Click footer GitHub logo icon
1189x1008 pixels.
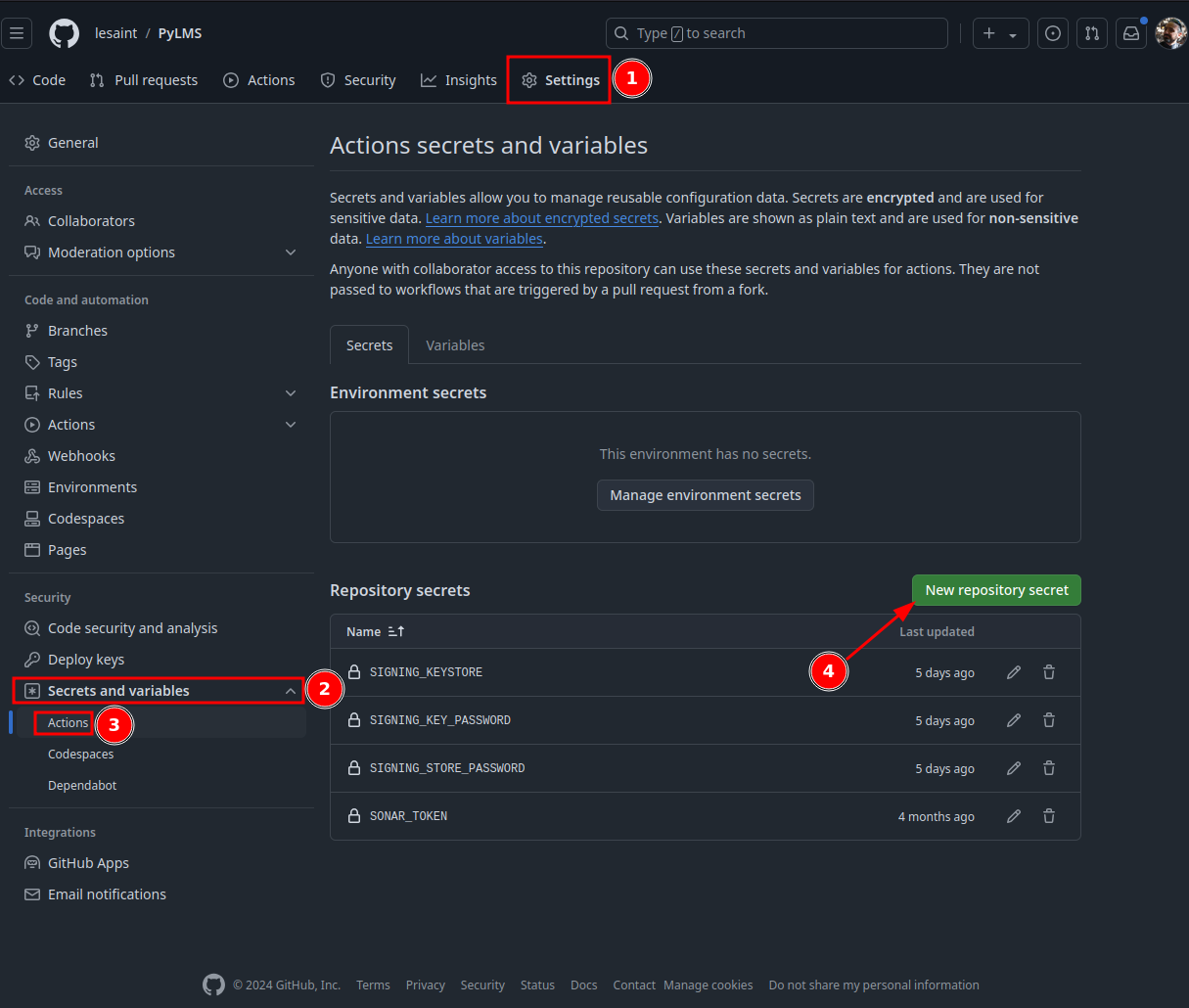(x=213, y=985)
